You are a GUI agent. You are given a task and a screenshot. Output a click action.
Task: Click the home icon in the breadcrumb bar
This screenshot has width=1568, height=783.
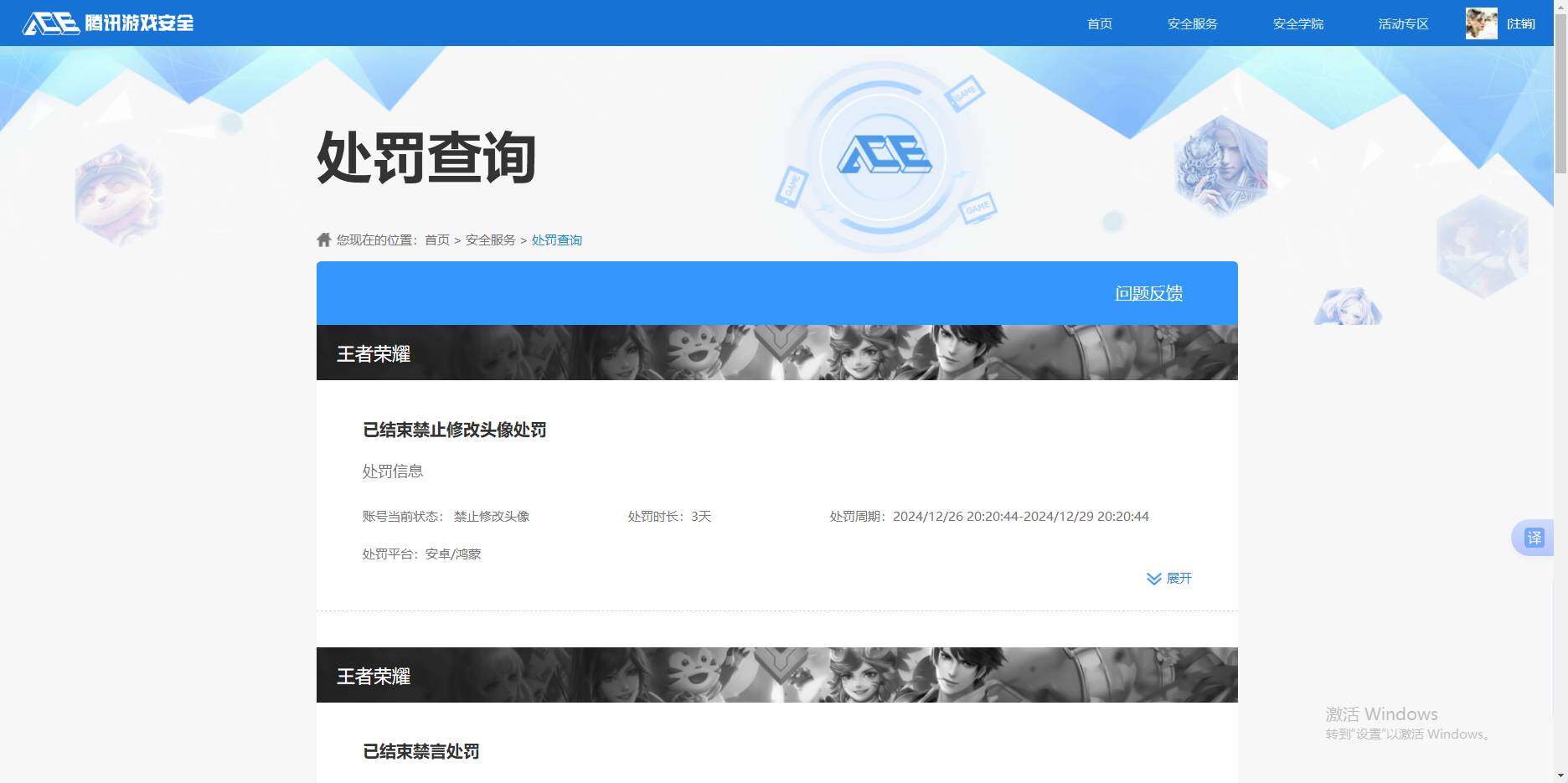(x=323, y=239)
